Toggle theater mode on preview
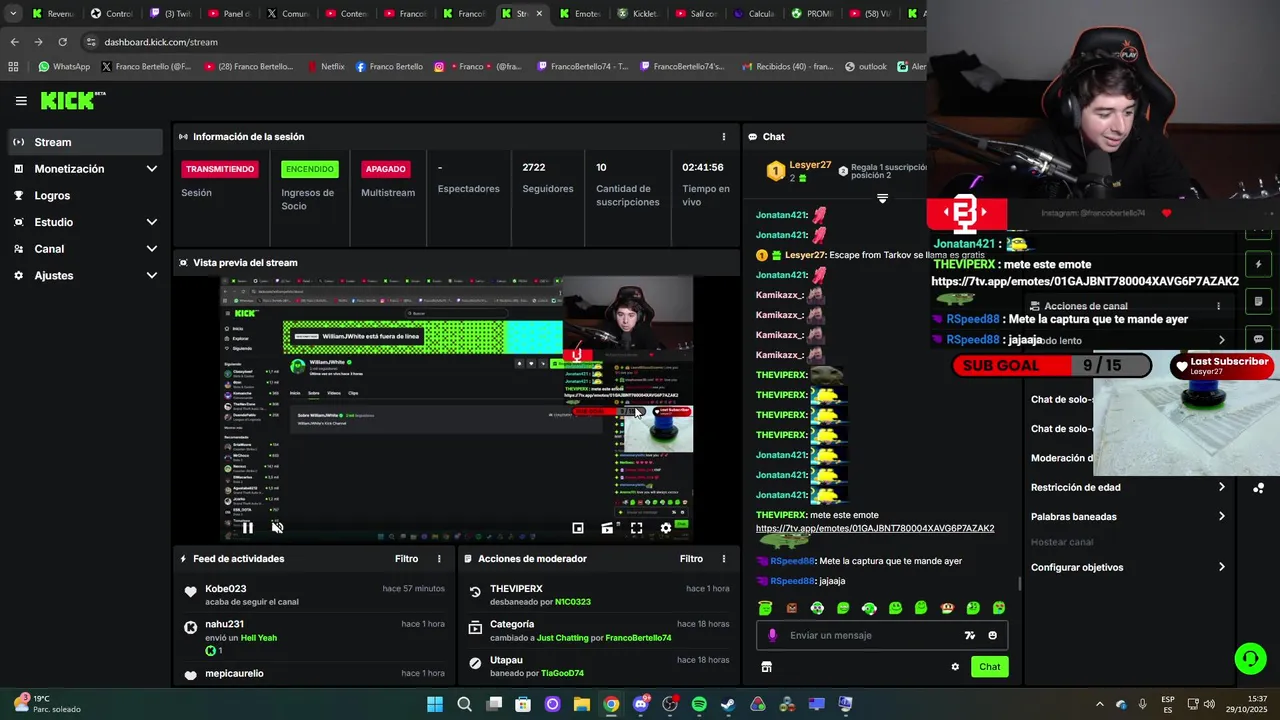The image size is (1280, 720). (x=607, y=528)
